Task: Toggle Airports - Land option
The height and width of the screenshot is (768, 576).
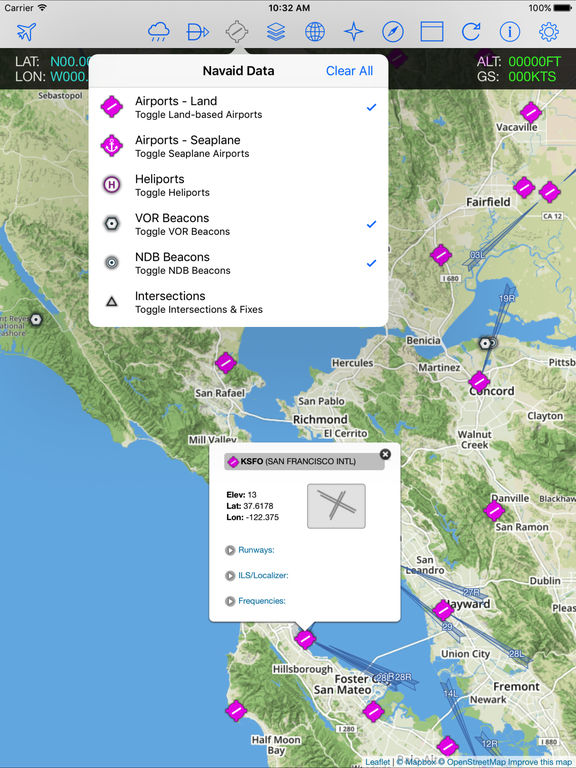Action: (x=239, y=107)
